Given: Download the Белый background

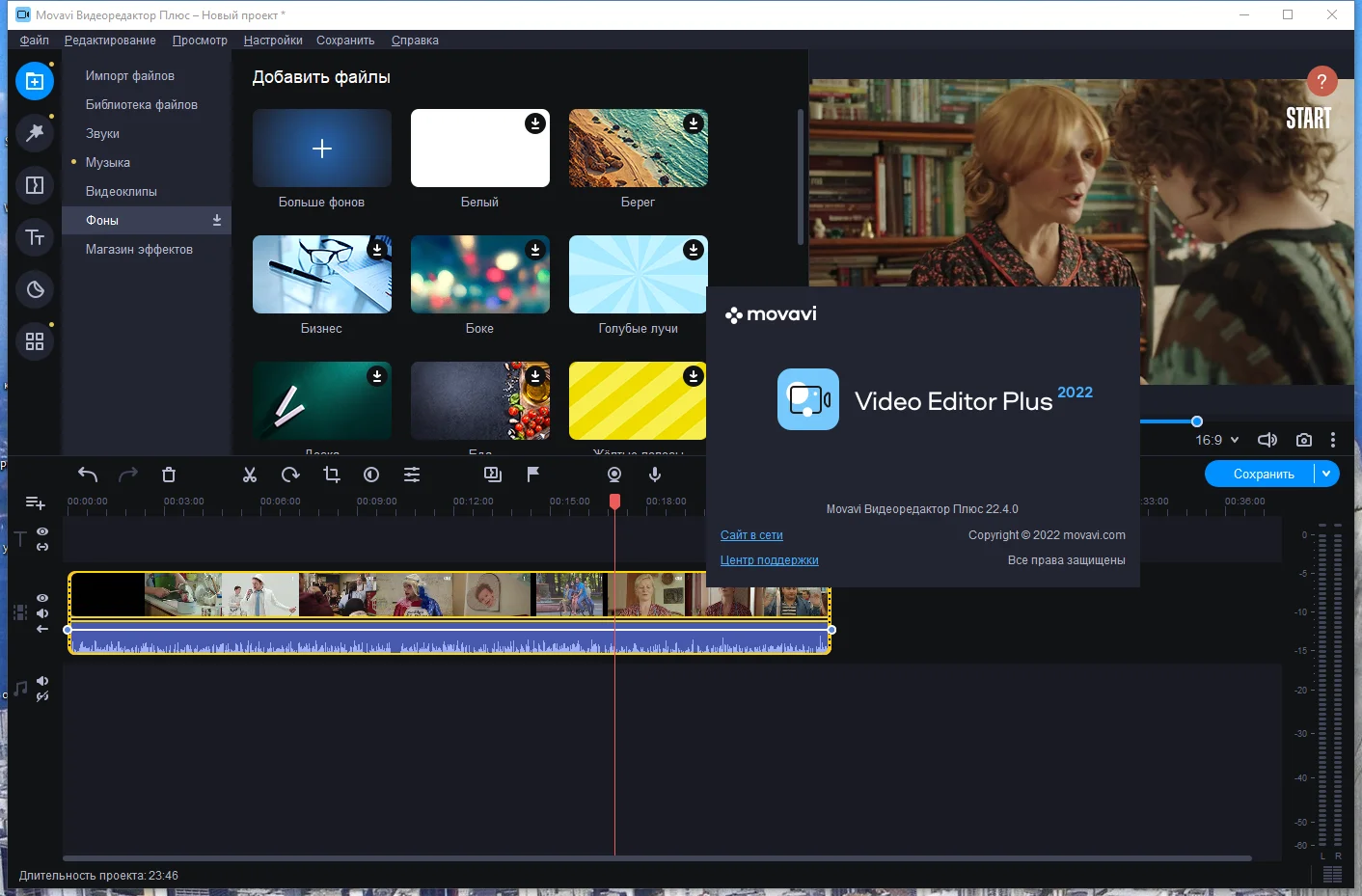Looking at the screenshot, I should click(535, 123).
